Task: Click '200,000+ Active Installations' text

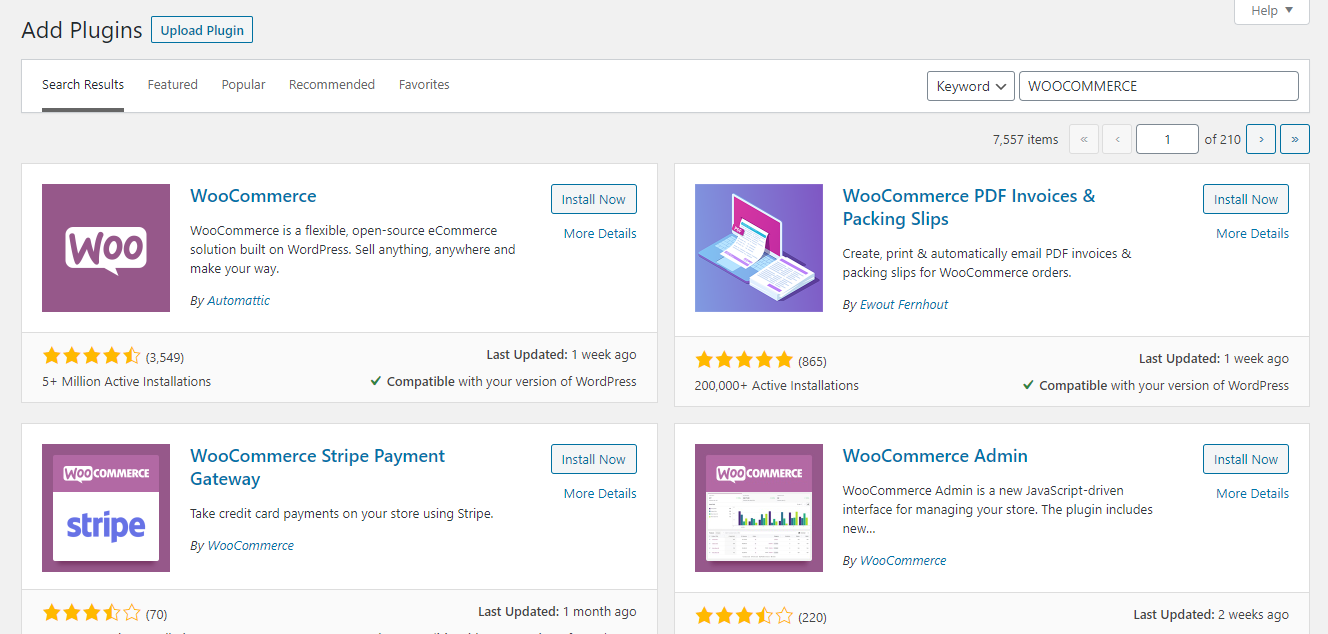Action: 777,385
